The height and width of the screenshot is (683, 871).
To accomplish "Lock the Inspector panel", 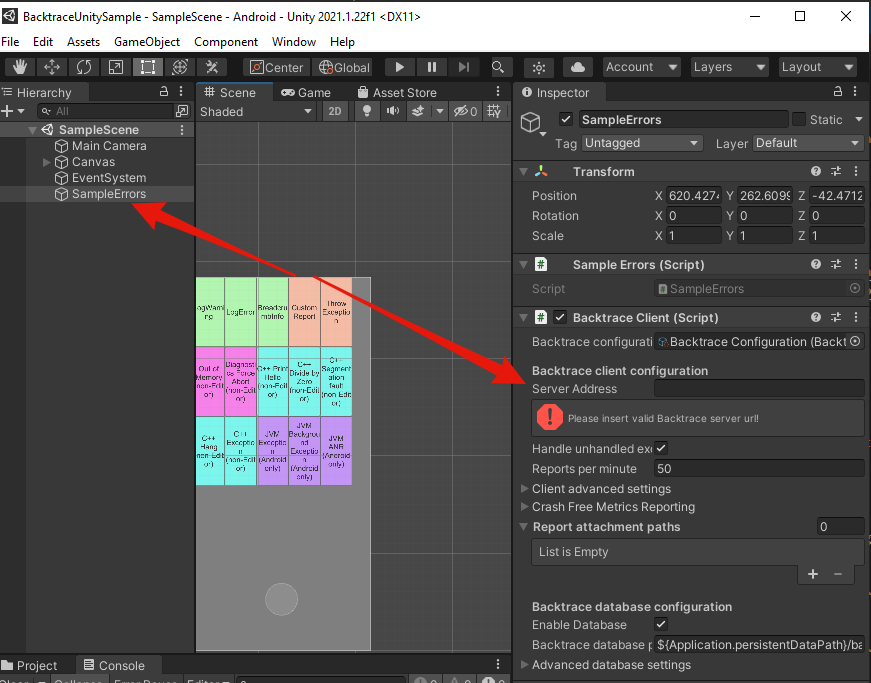I will 838,91.
